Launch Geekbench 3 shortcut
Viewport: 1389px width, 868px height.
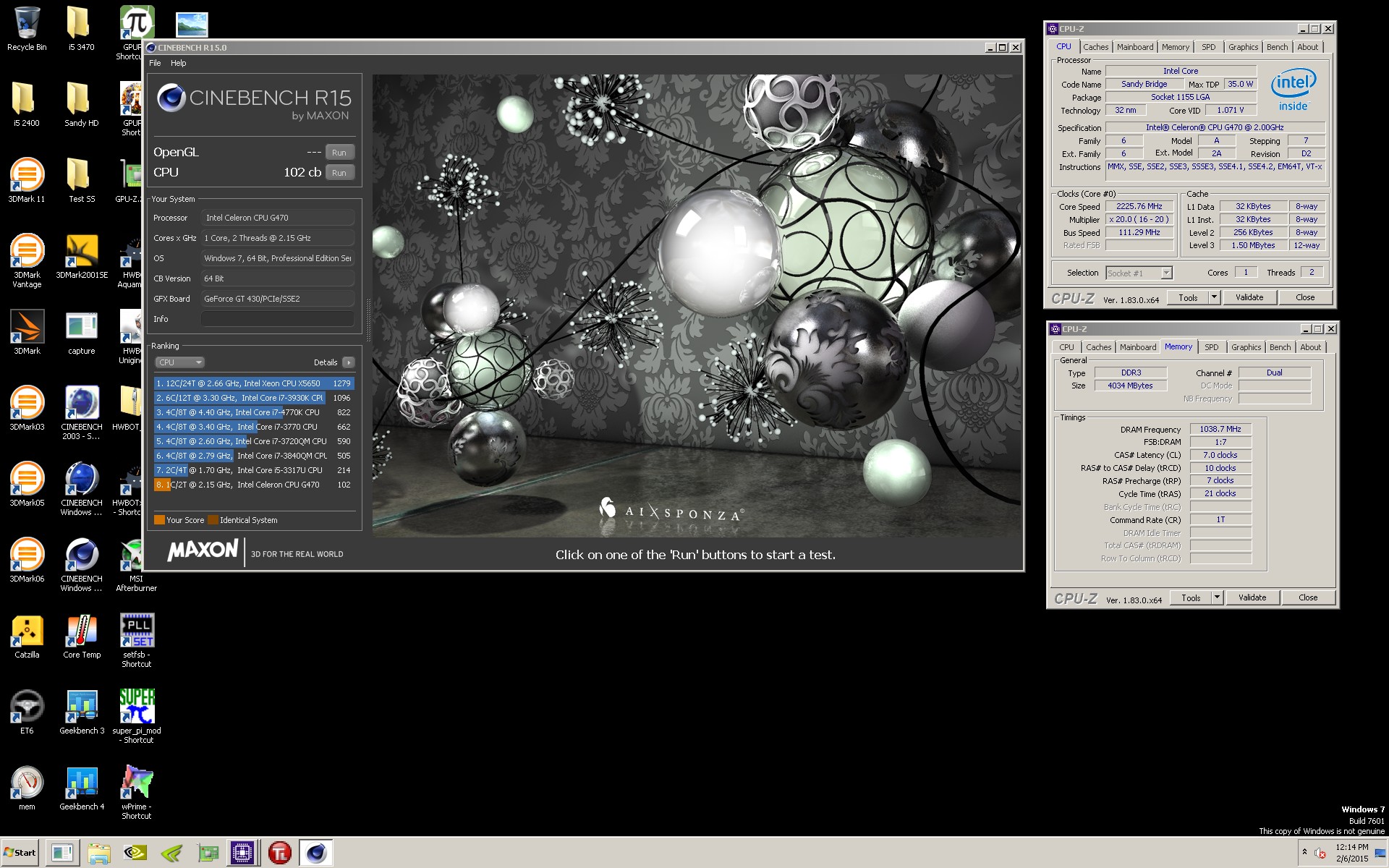(x=81, y=712)
